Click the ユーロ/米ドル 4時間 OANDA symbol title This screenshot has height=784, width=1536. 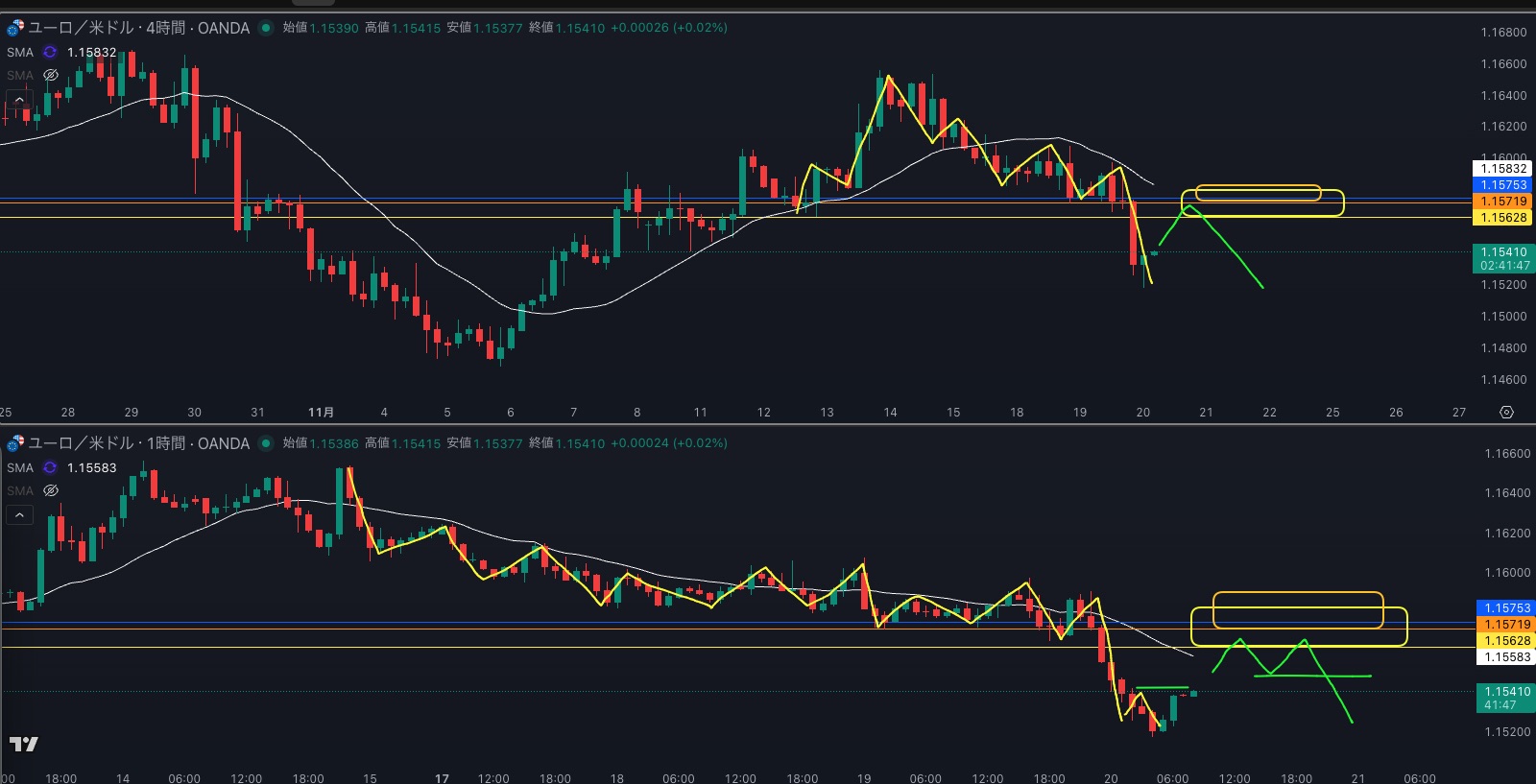pyautogui.click(x=139, y=28)
